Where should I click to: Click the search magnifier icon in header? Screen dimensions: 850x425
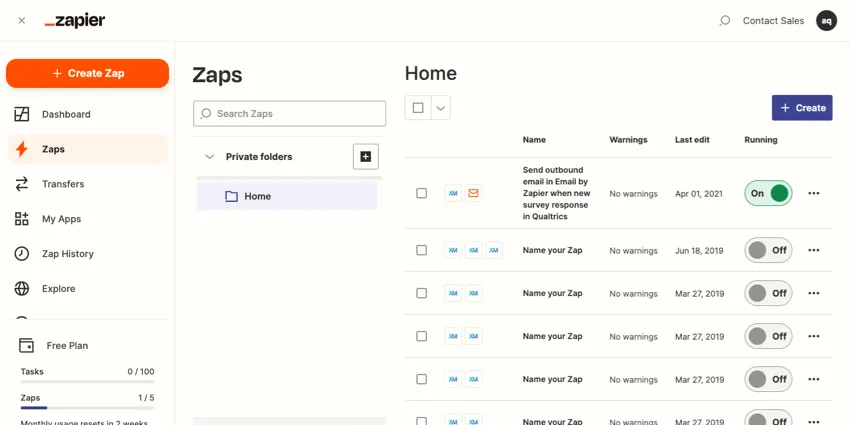point(725,21)
